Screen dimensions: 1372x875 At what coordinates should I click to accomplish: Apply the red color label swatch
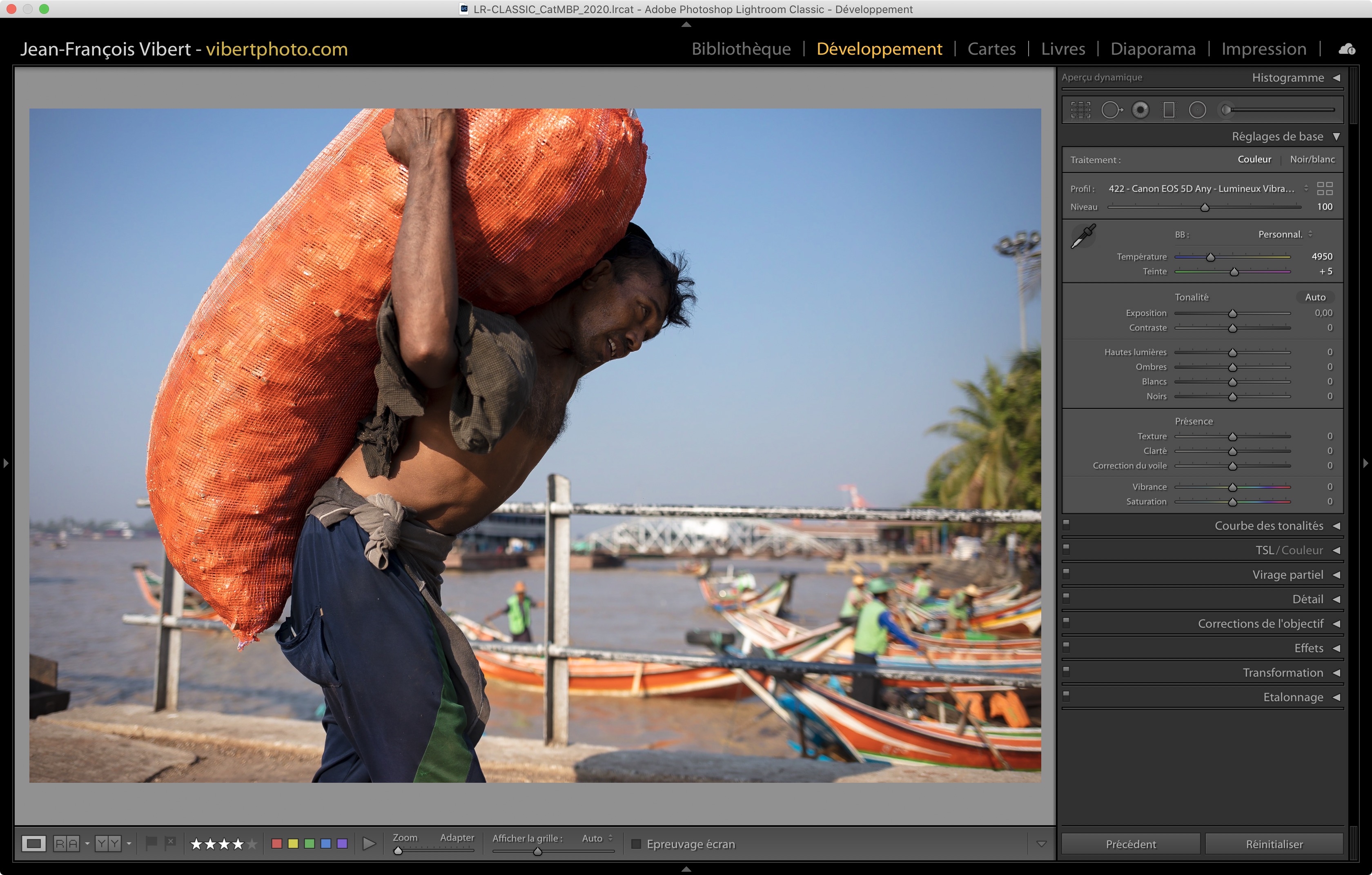click(x=277, y=844)
